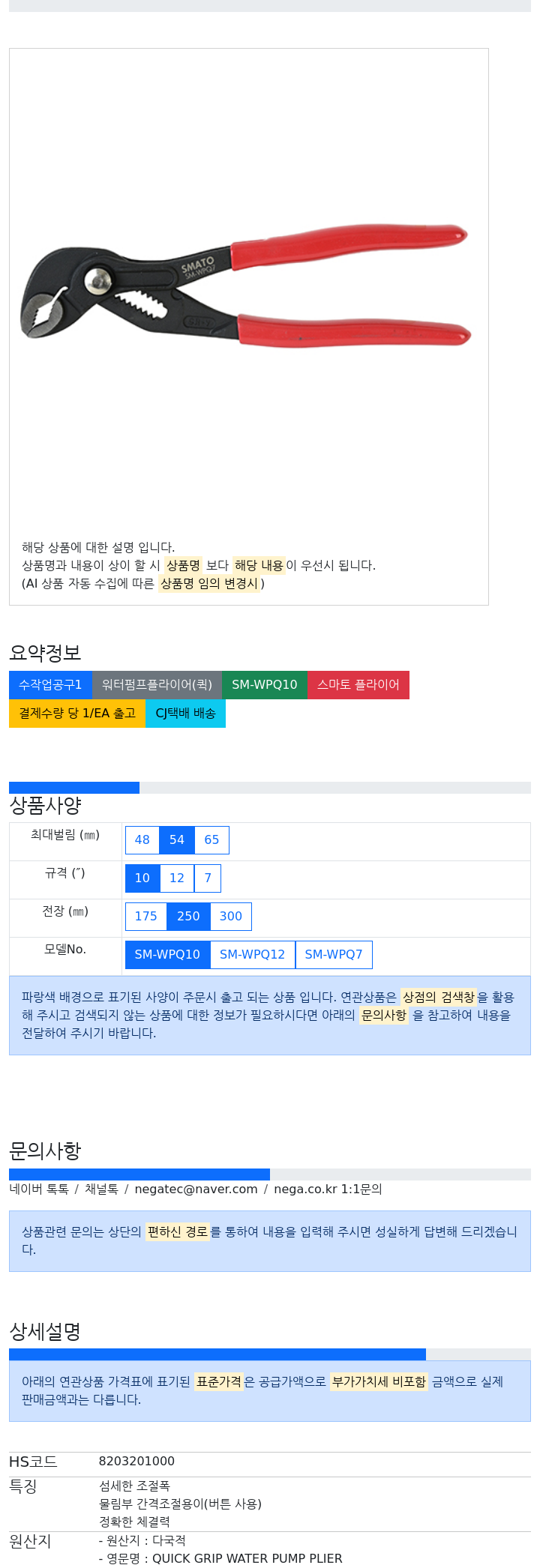Pick the 12 inch 규격 option
Viewport: 540px width, 1568px height.
pos(177,878)
